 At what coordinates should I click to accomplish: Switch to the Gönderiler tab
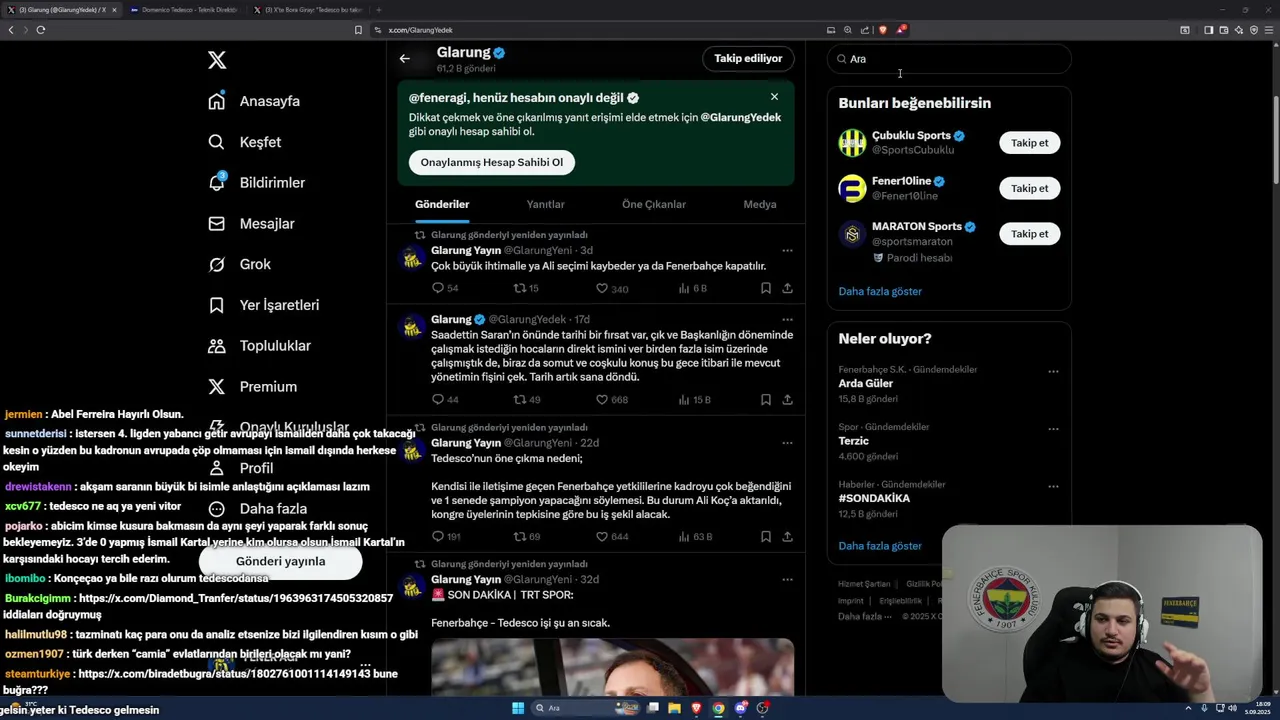pos(442,204)
